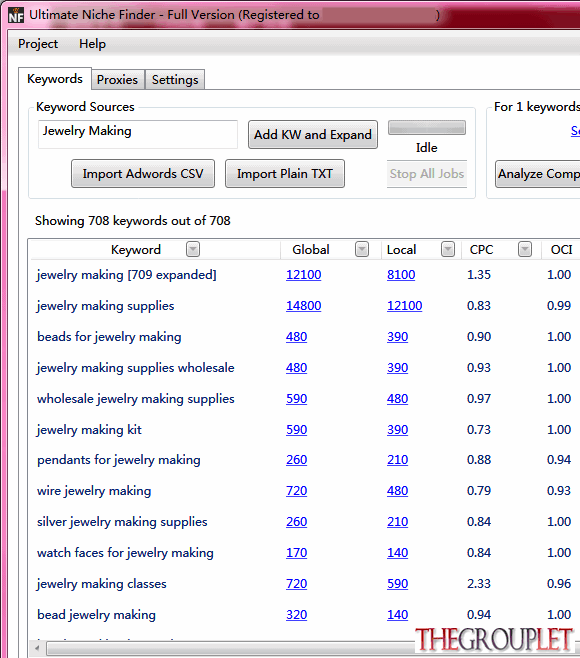The height and width of the screenshot is (658, 580).
Task: Open global 480 link for beads for jewelry making
Action: click(296, 337)
